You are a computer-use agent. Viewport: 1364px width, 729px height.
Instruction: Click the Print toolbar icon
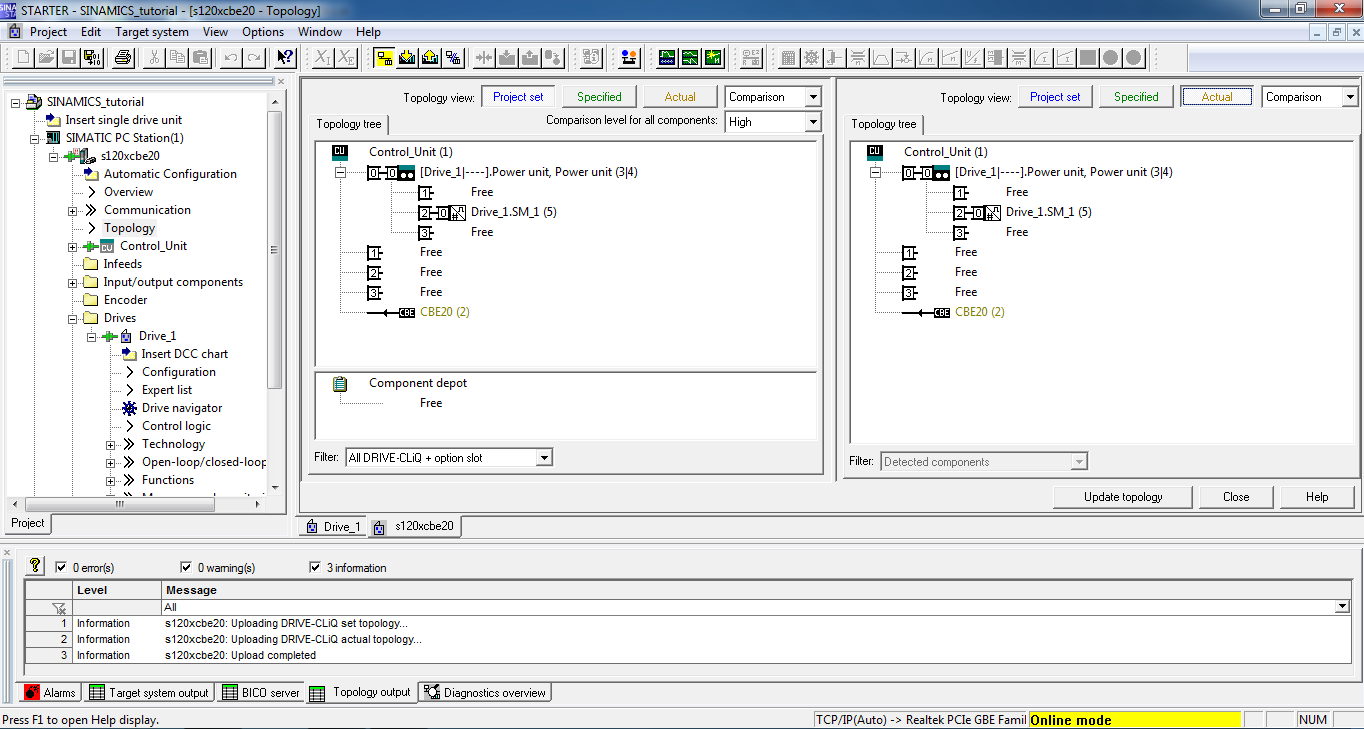(x=123, y=57)
